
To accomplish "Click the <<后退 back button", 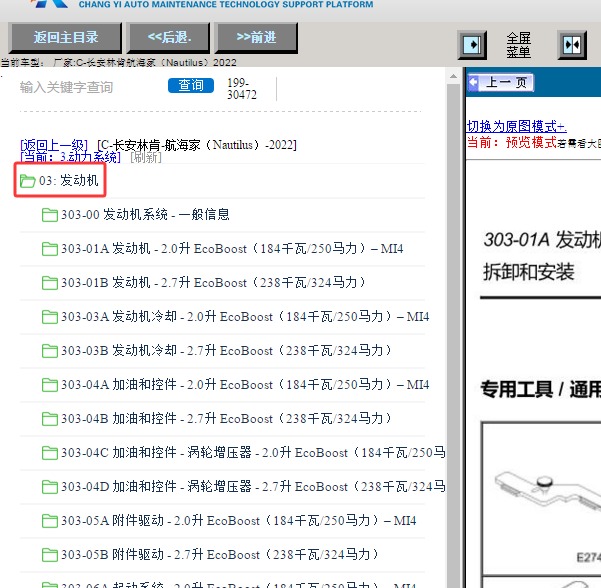I will 169,38.
